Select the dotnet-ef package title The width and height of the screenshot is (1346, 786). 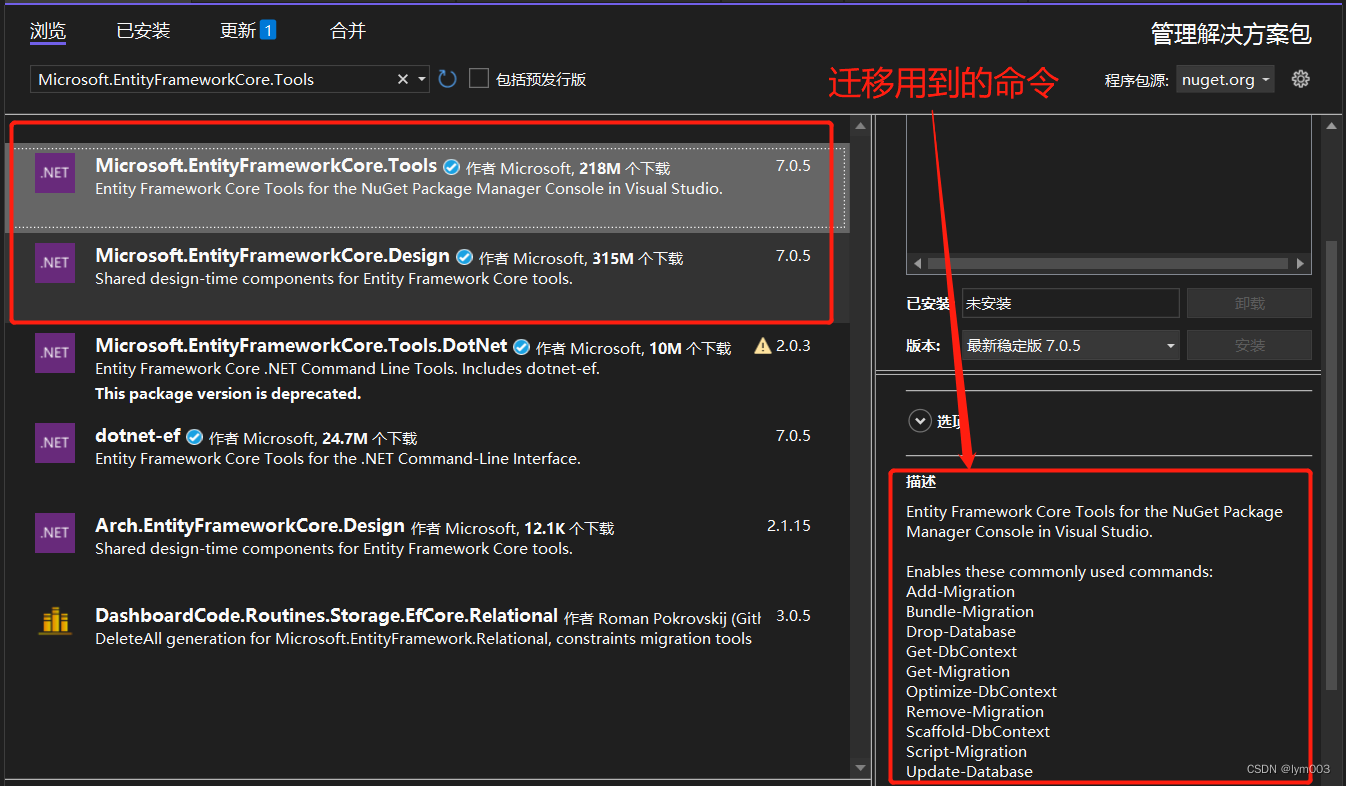pos(138,436)
